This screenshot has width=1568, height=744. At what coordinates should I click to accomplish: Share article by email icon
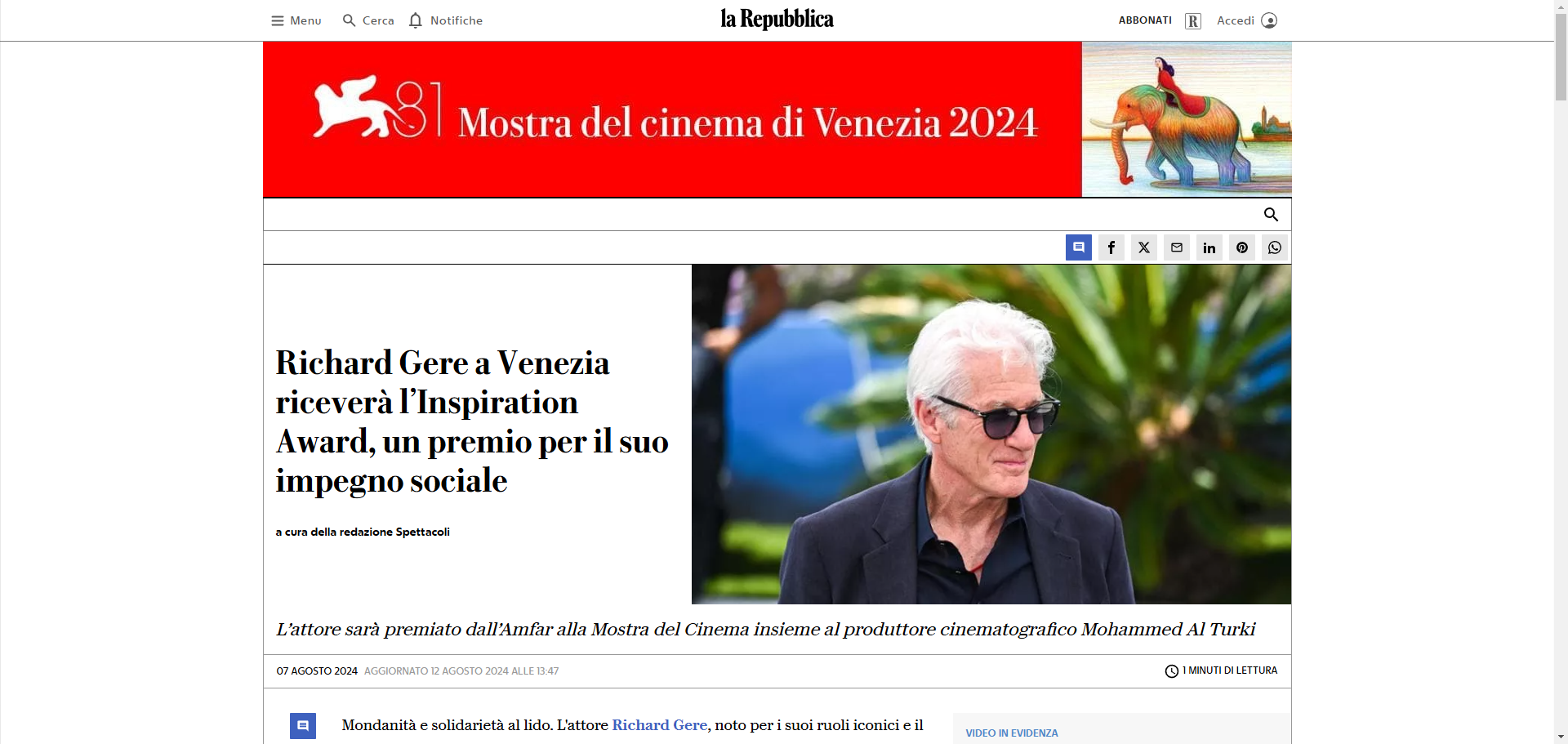tap(1177, 247)
